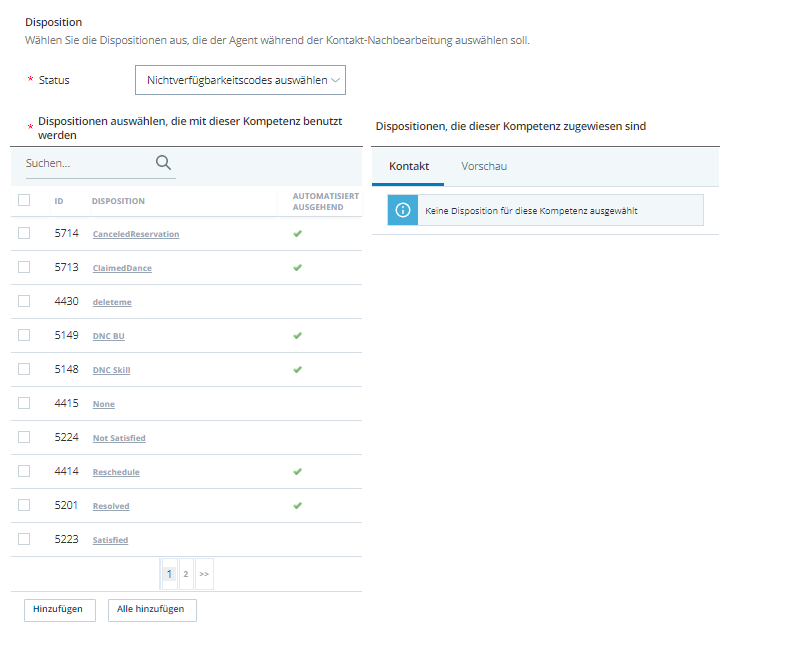The height and width of the screenshot is (647, 808).
Task: Open the DNC BU link
Action: tap(108, 336)
